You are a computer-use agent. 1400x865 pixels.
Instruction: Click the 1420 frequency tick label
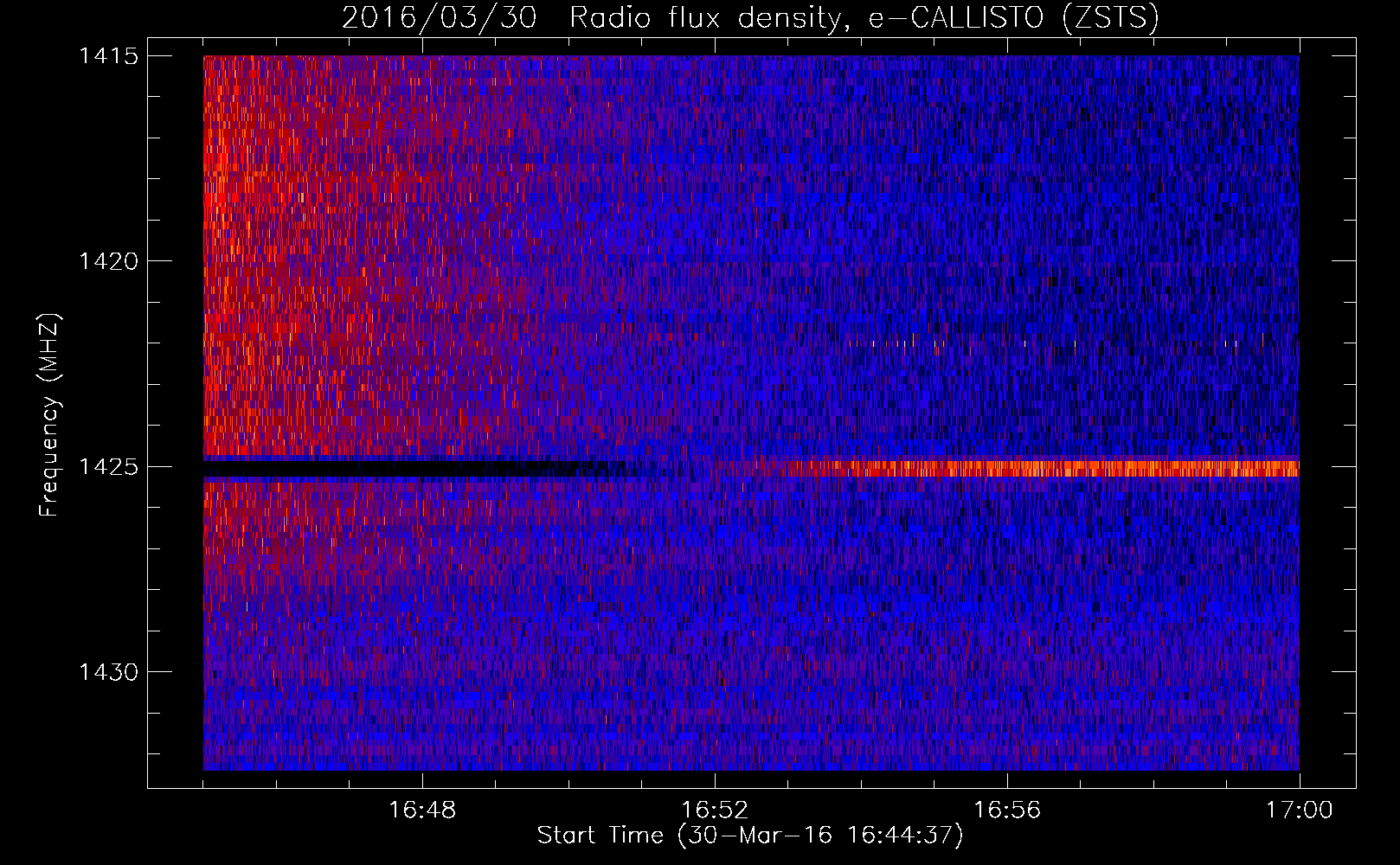108,261
